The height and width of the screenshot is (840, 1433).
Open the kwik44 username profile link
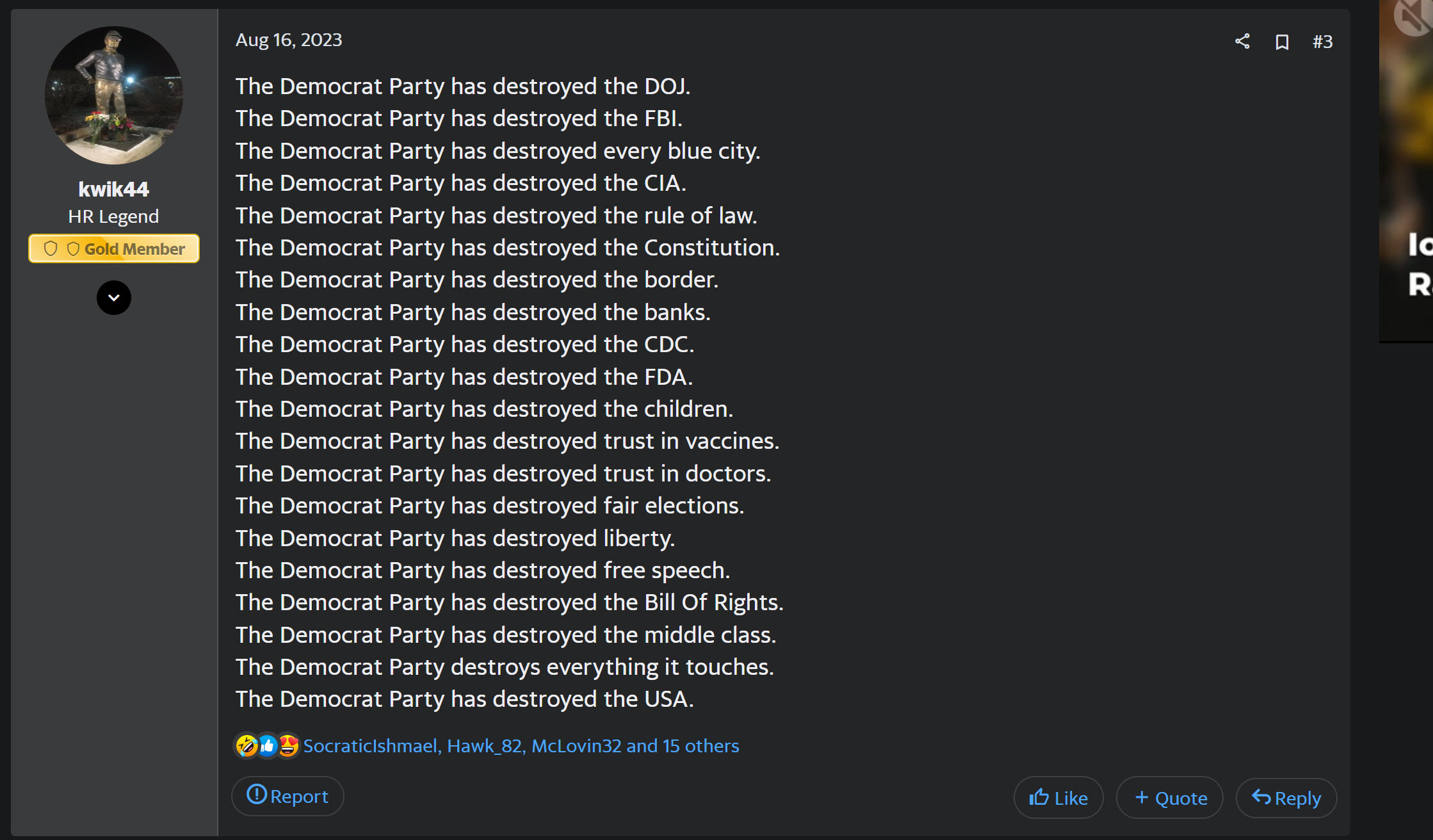114,189
